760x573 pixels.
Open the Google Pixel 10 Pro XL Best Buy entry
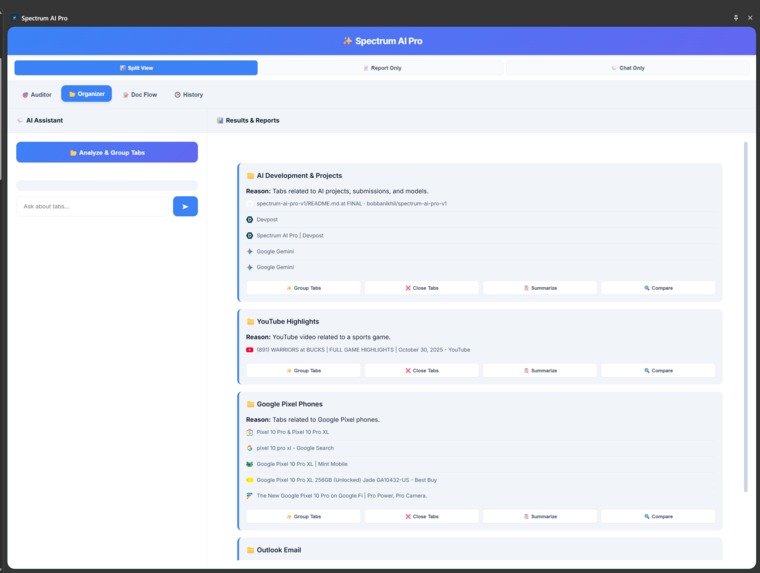click(347, 480)
